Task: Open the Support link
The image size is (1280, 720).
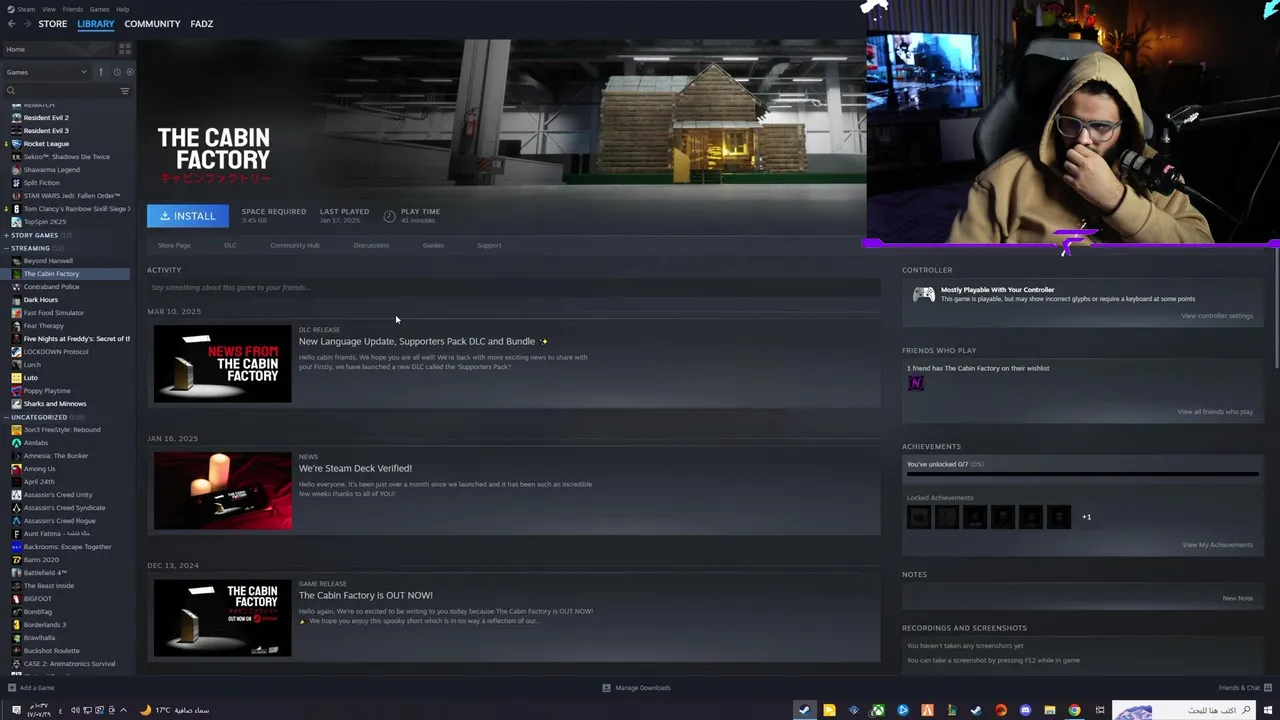Action: [x=489, y=245]
